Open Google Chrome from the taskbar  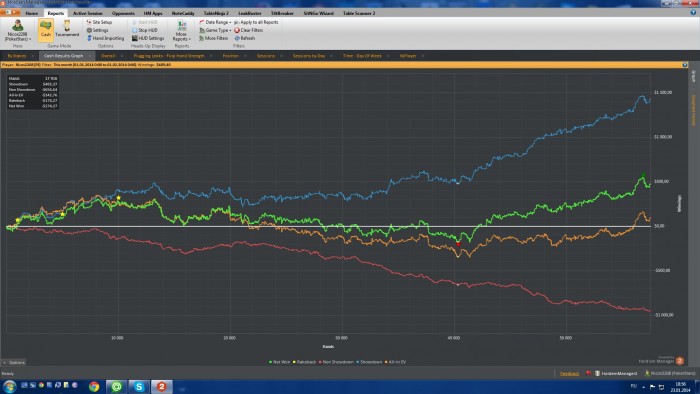pos(94,386)
